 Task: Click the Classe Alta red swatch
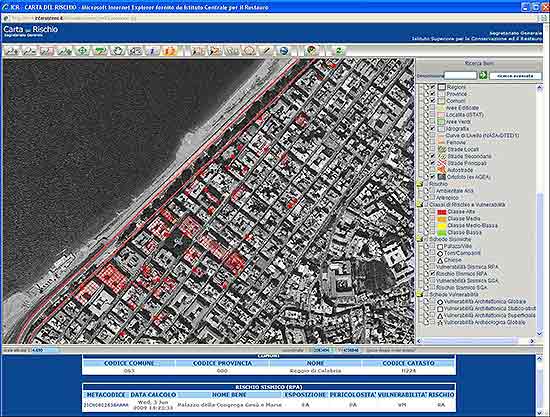pos(442,212)
